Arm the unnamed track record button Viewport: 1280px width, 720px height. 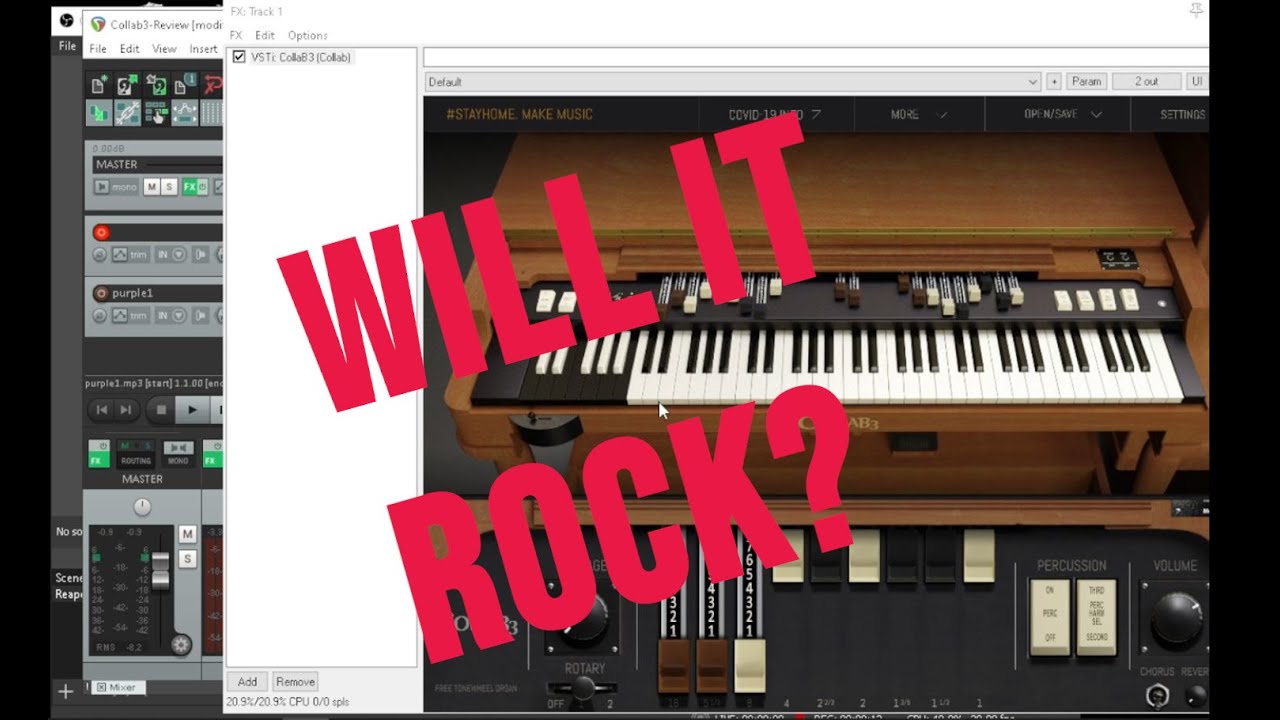pos(101,232)
